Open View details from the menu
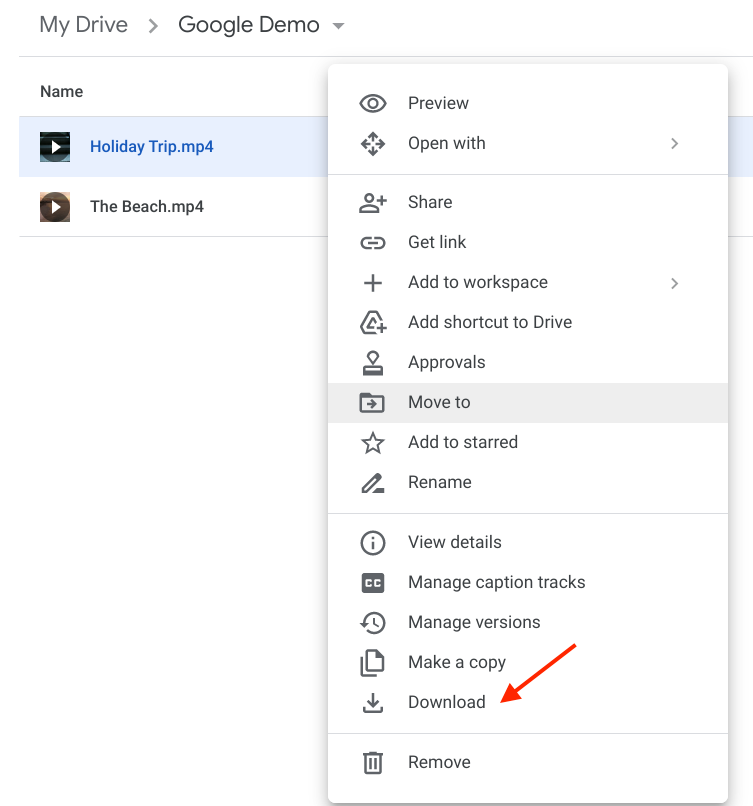The height and width of the screenshot is (806, 753). [528, 543]
